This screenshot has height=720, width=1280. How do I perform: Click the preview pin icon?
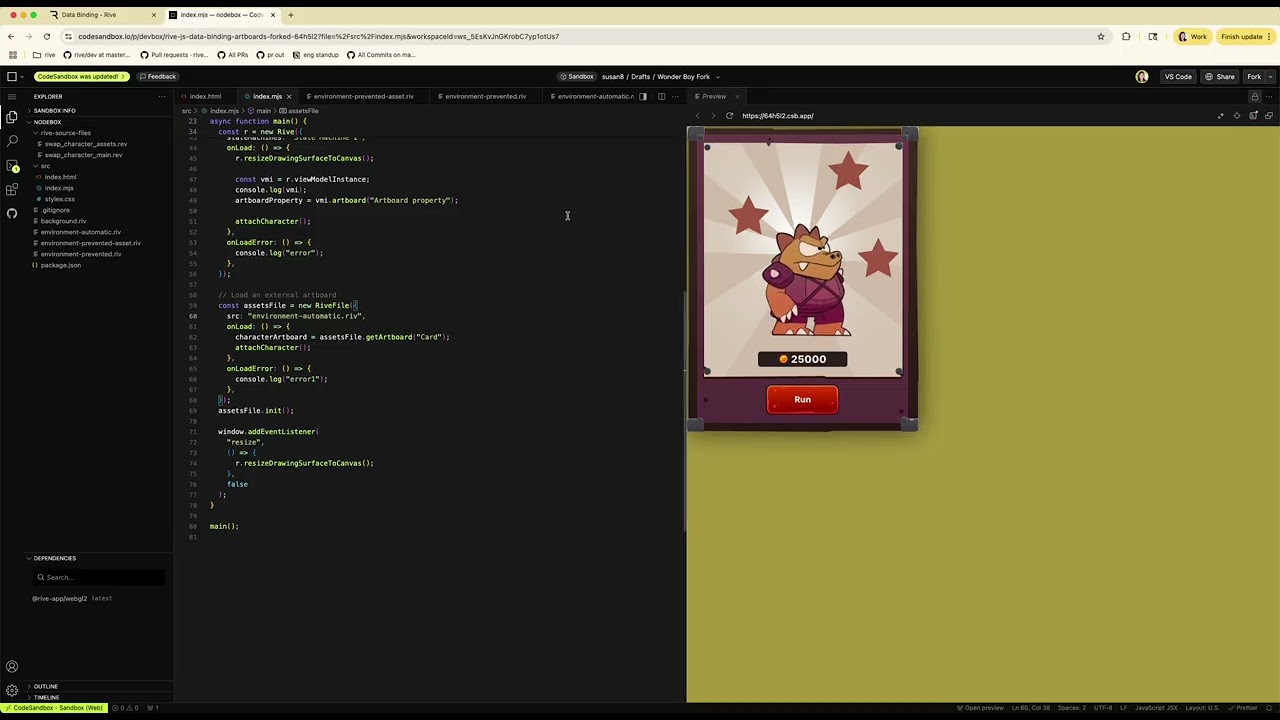click(x=1220, y=116)
